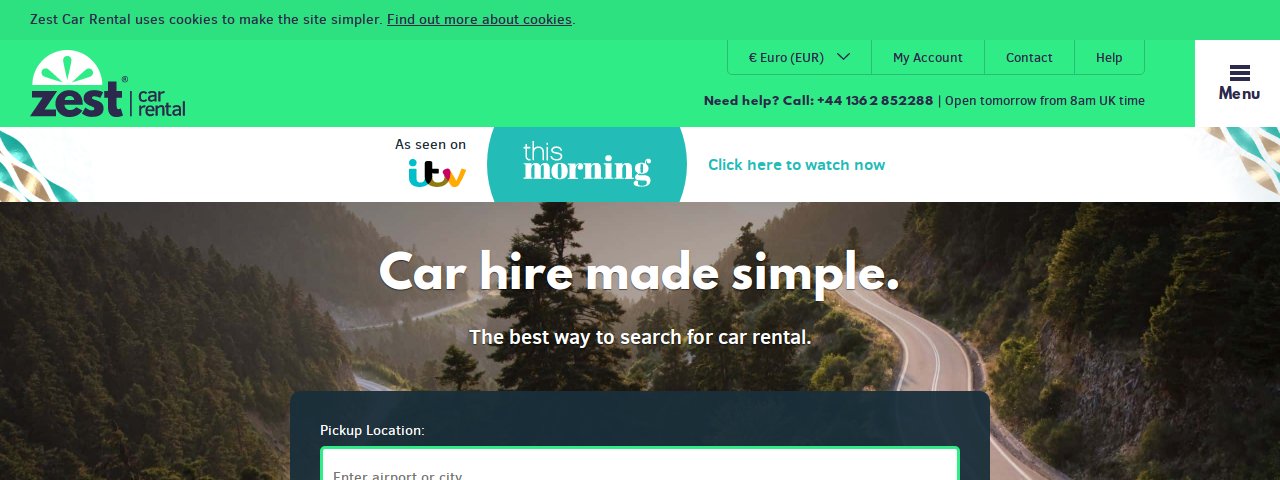
Task: Open the € Euro (EUR) currency selector
Action: [799, 58]
